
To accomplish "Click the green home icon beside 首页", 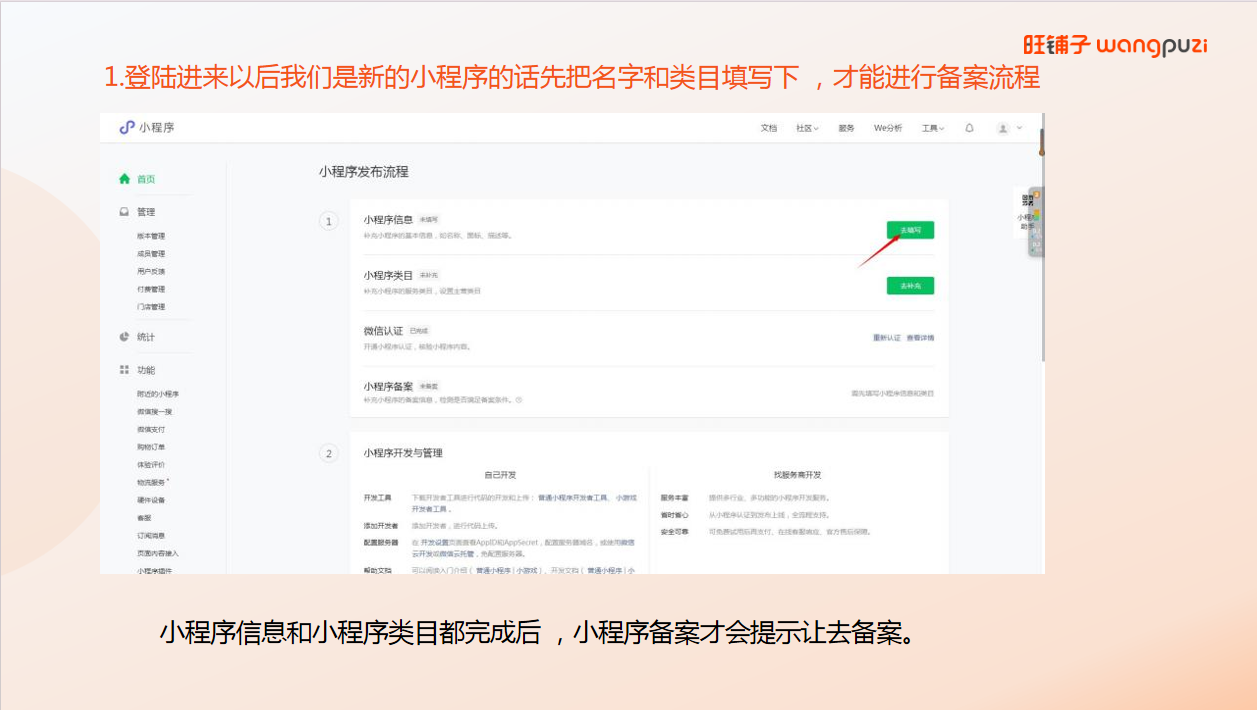I will tap(124, 179).
